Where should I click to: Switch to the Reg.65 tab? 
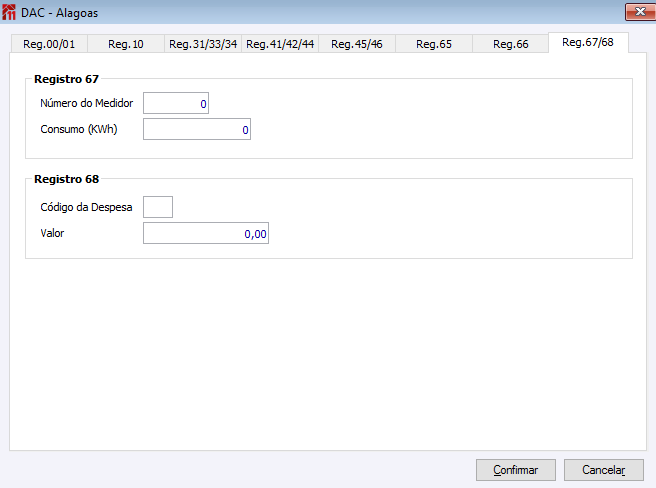tap(434, 44)
